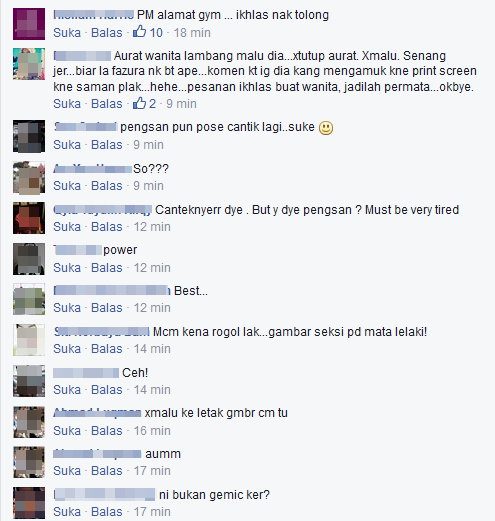This screenshot has height=521, width=495.
Task: Click Balas under 'ni bukan gemic ker?'
Action: [x=107, y=512]
